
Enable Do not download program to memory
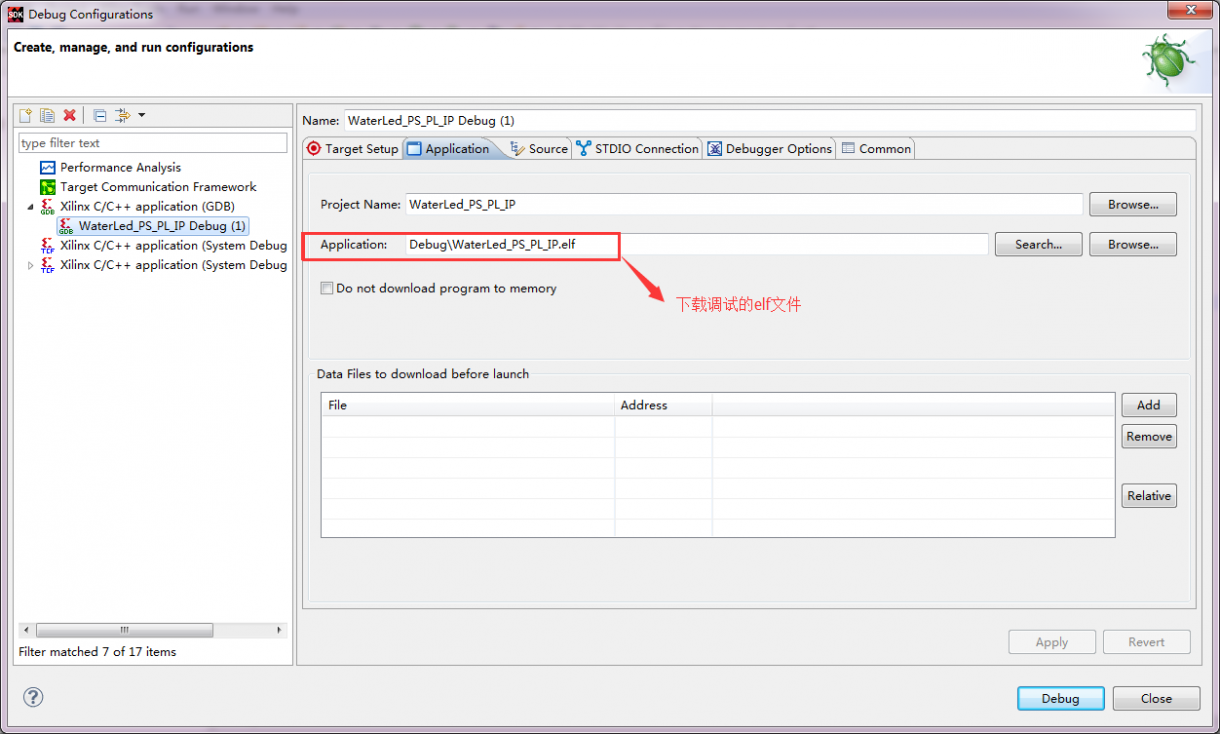tap(326, 288)
